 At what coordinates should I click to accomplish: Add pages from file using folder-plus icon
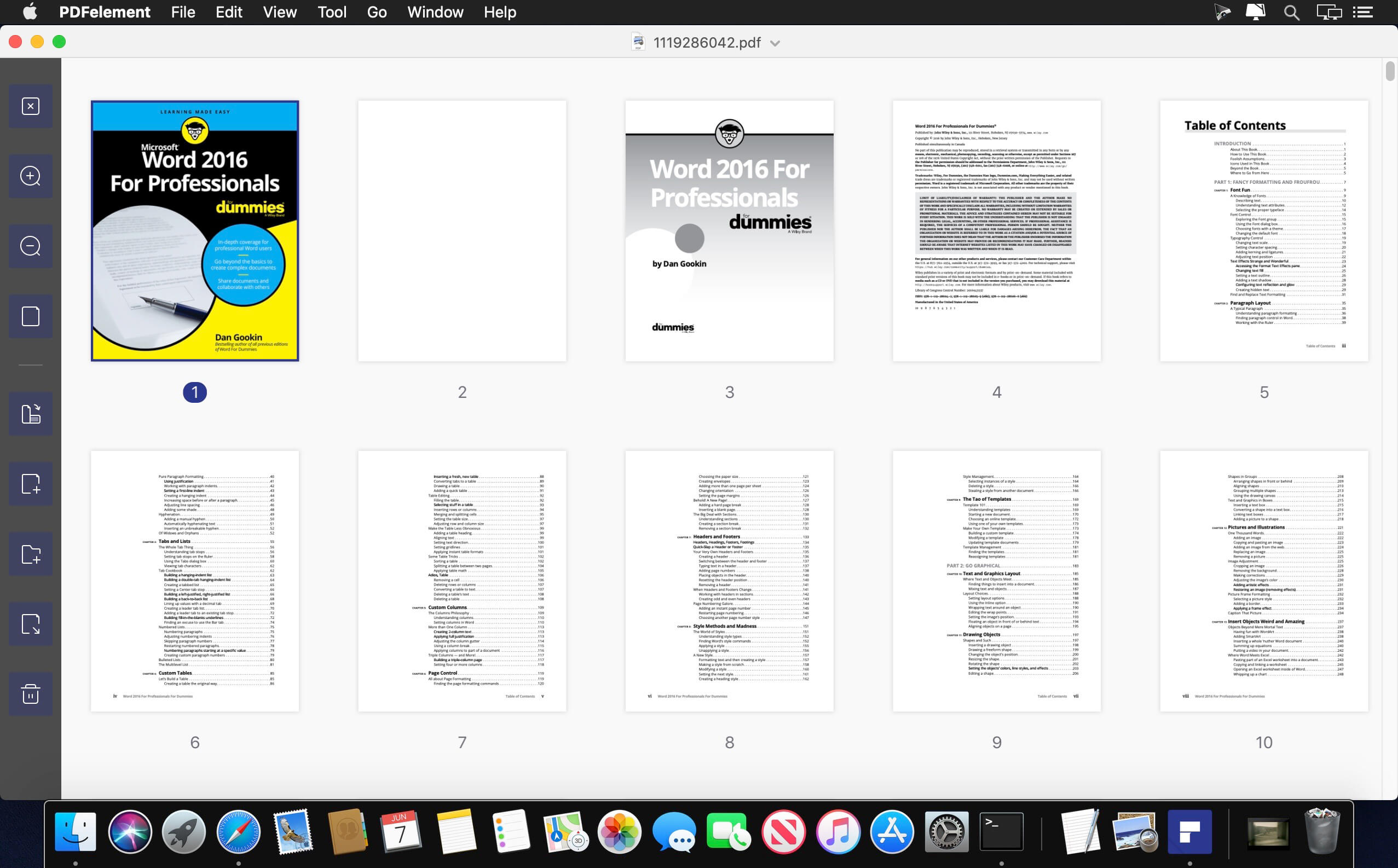tap(31, 554)
